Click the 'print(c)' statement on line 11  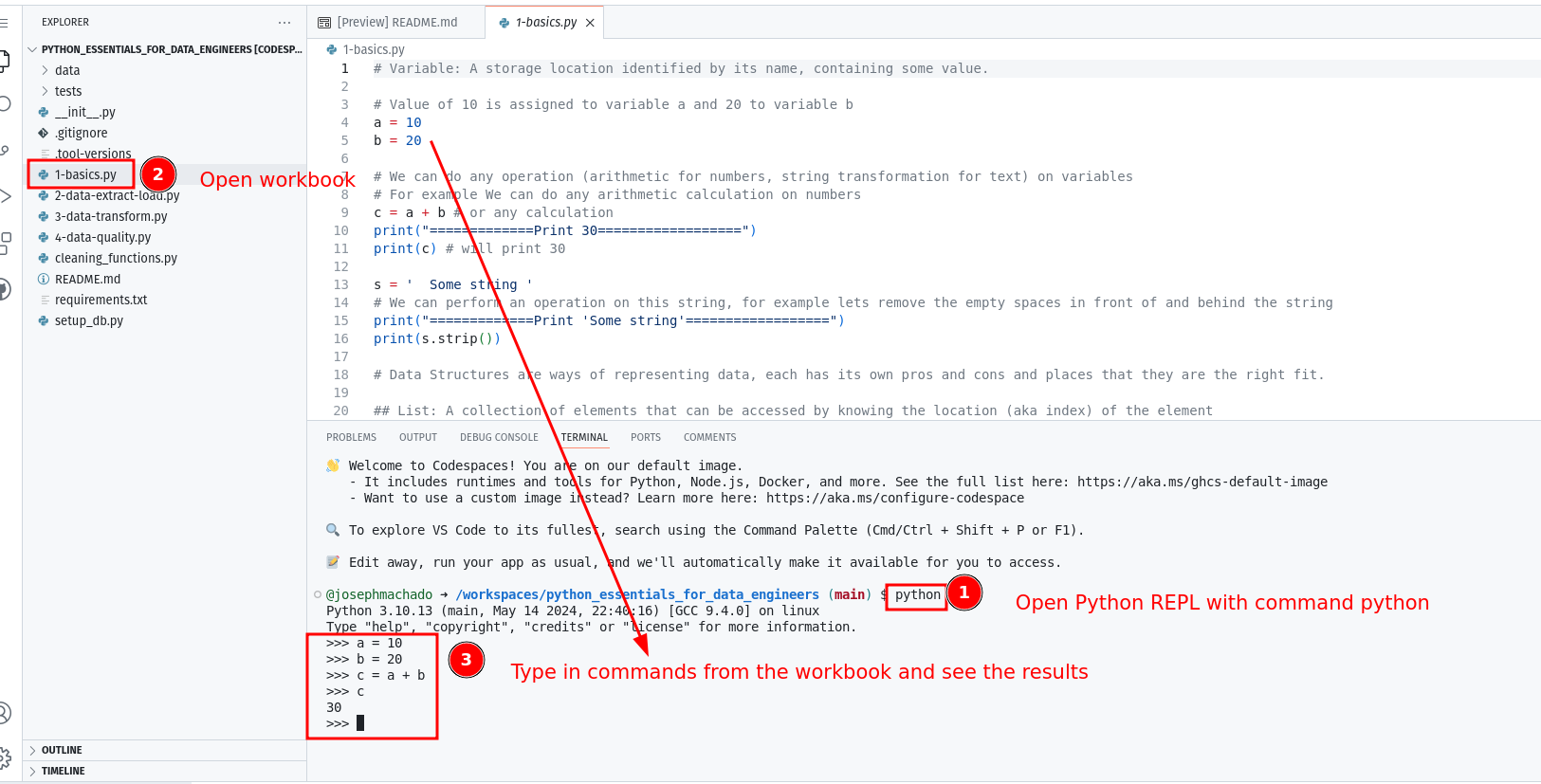click(405, 248)
